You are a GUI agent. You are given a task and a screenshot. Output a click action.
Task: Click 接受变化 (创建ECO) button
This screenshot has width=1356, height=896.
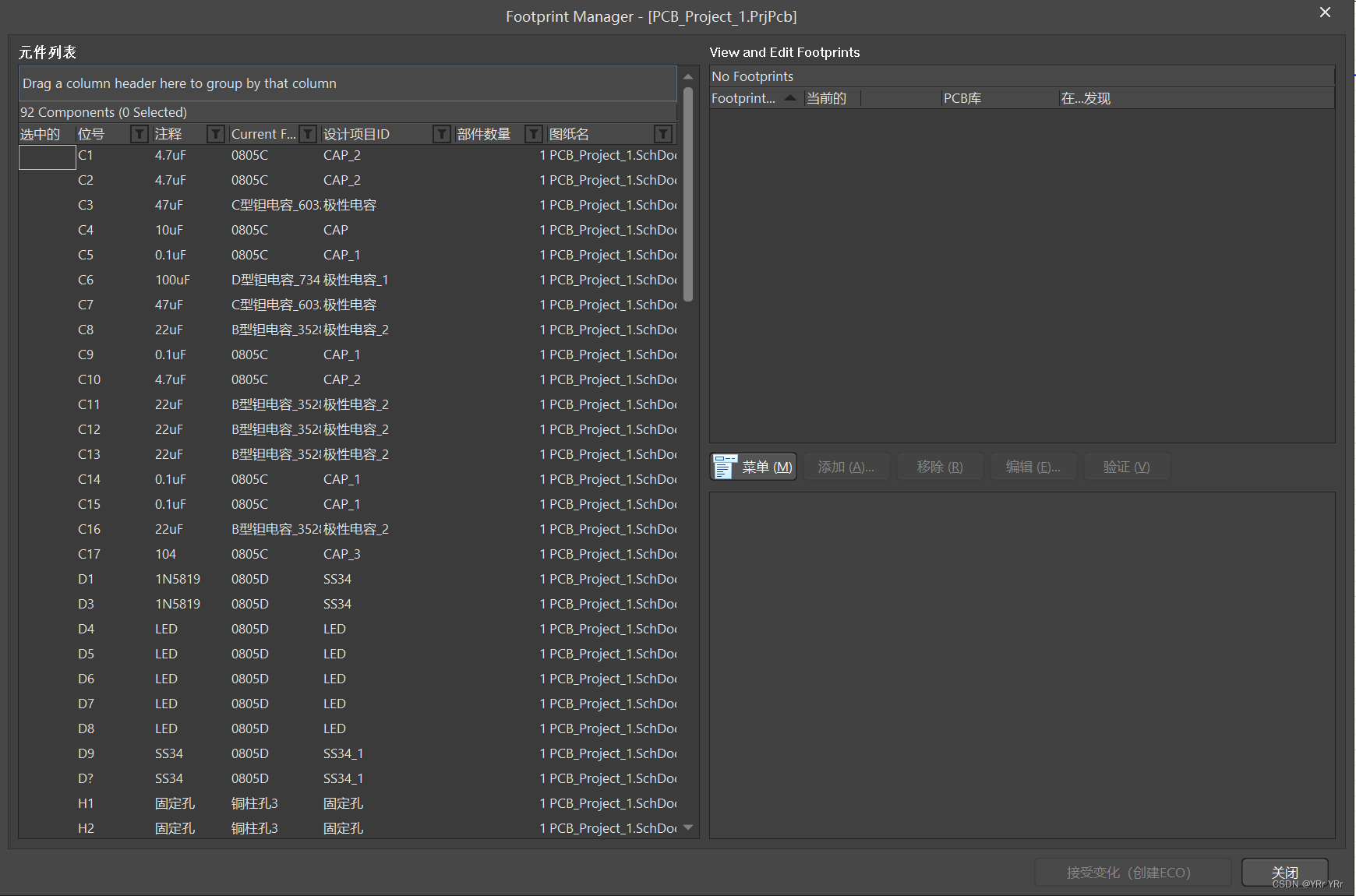tap(1132, 873)
